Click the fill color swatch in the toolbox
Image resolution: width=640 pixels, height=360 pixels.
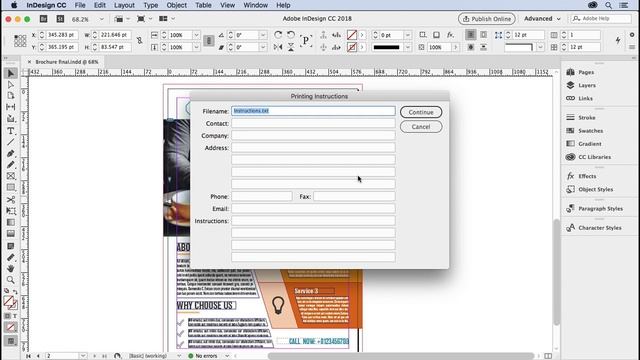pyautogui.click(x=8, y=301)
